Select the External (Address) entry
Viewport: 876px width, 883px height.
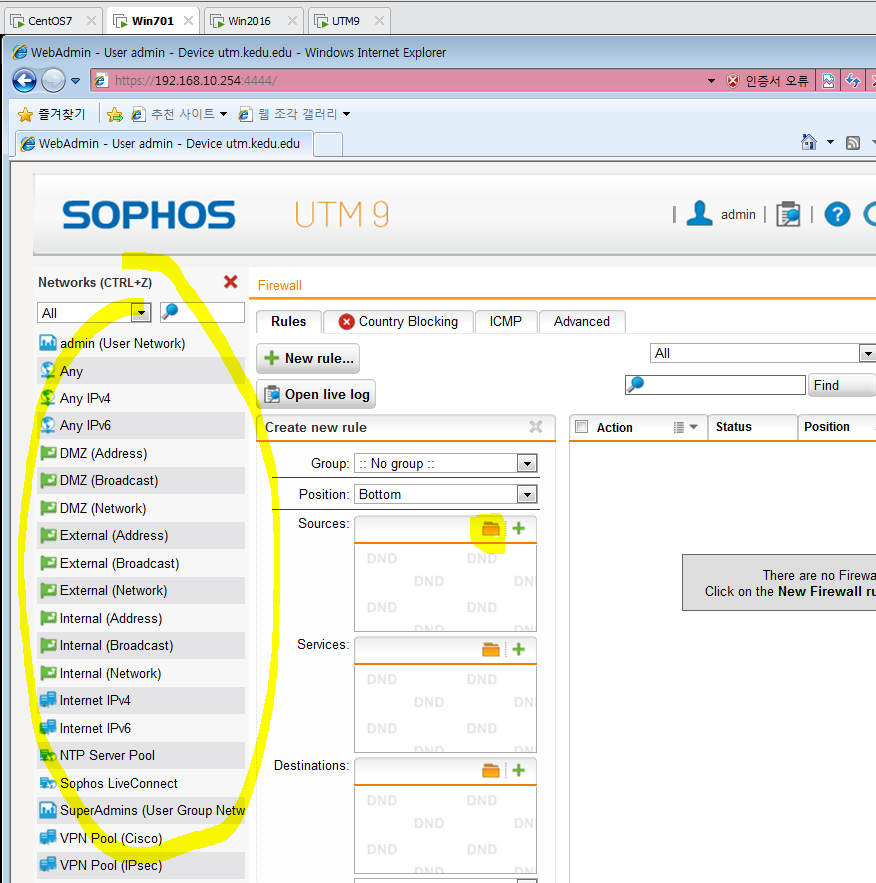pyautogui.click(x=141, y=536)
